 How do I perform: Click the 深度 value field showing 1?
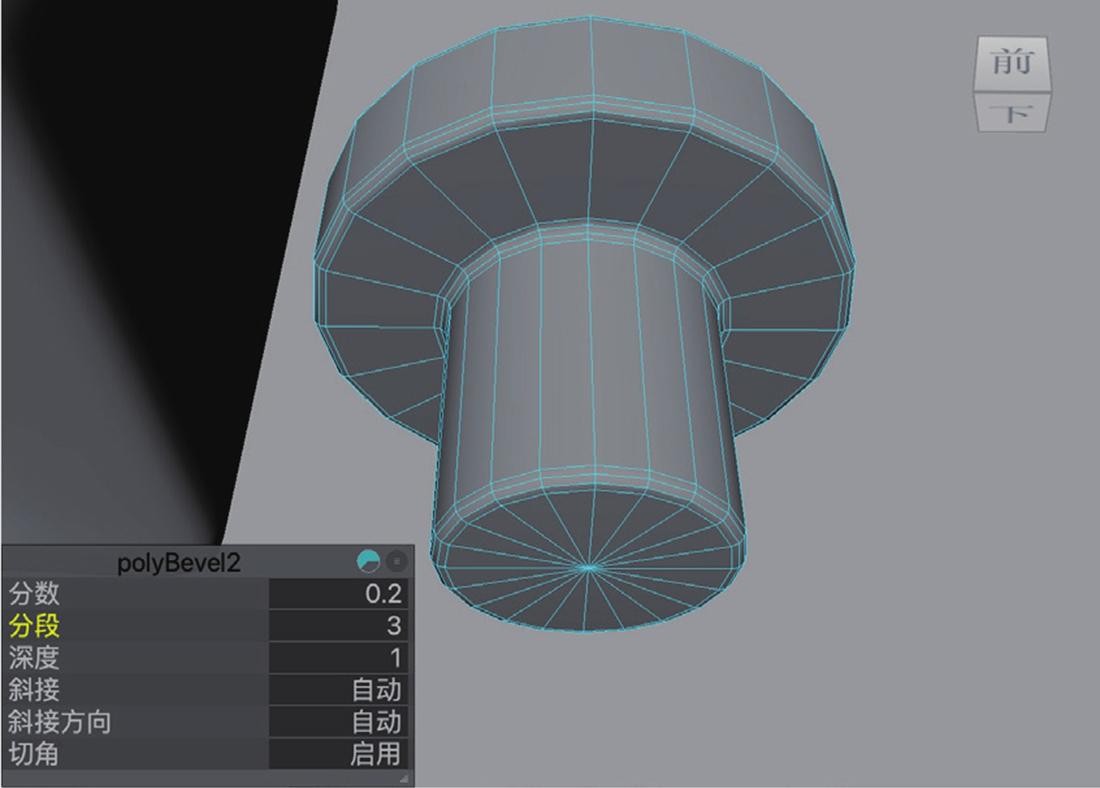coord(338,658)
